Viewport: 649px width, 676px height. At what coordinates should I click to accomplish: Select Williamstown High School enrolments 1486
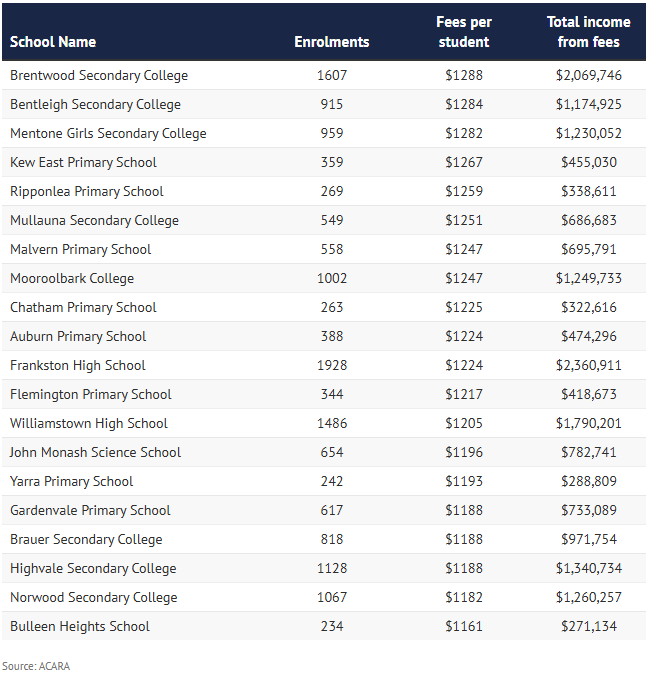[x=332, y=423]
